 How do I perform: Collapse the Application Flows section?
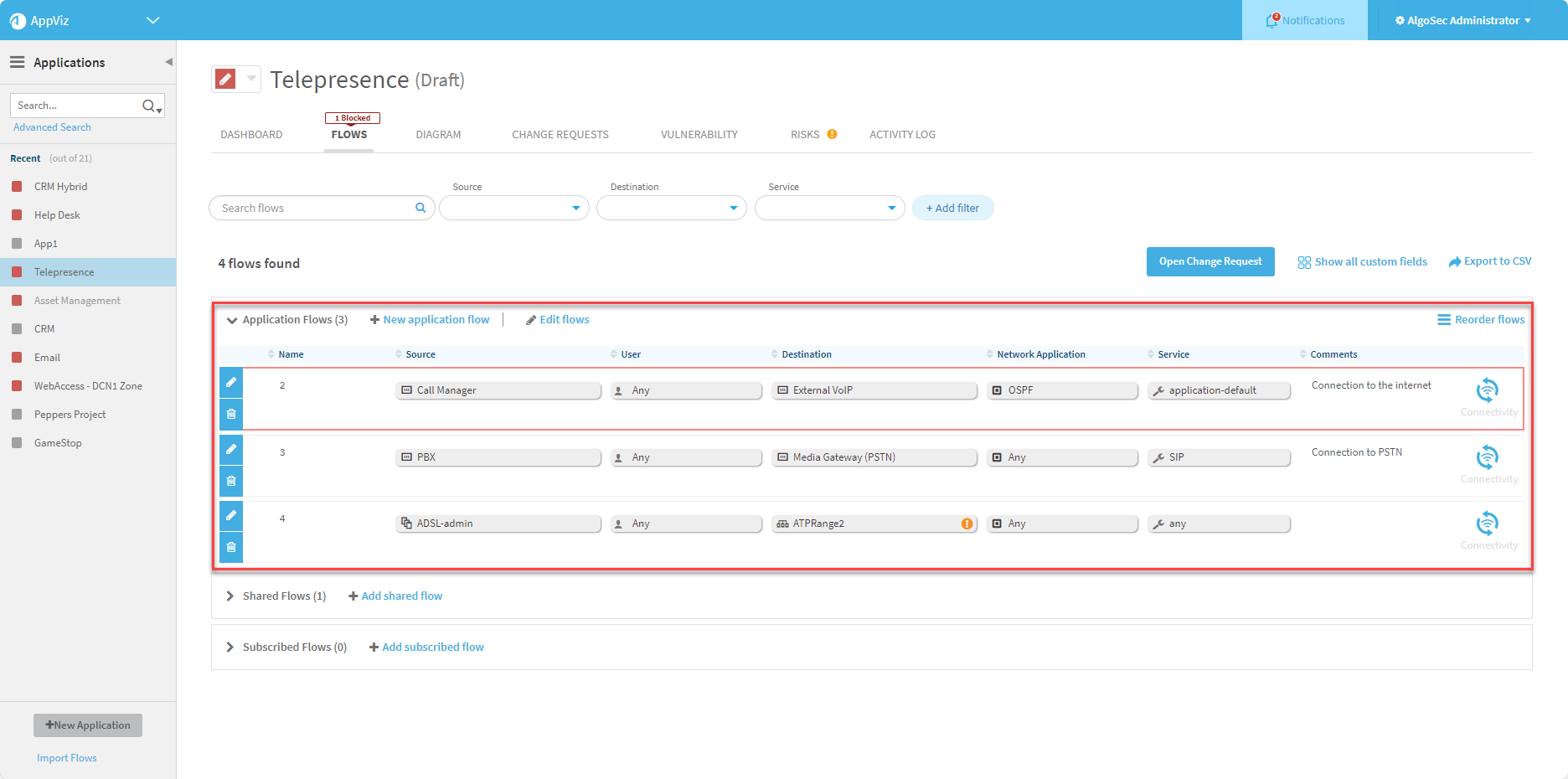232,320
